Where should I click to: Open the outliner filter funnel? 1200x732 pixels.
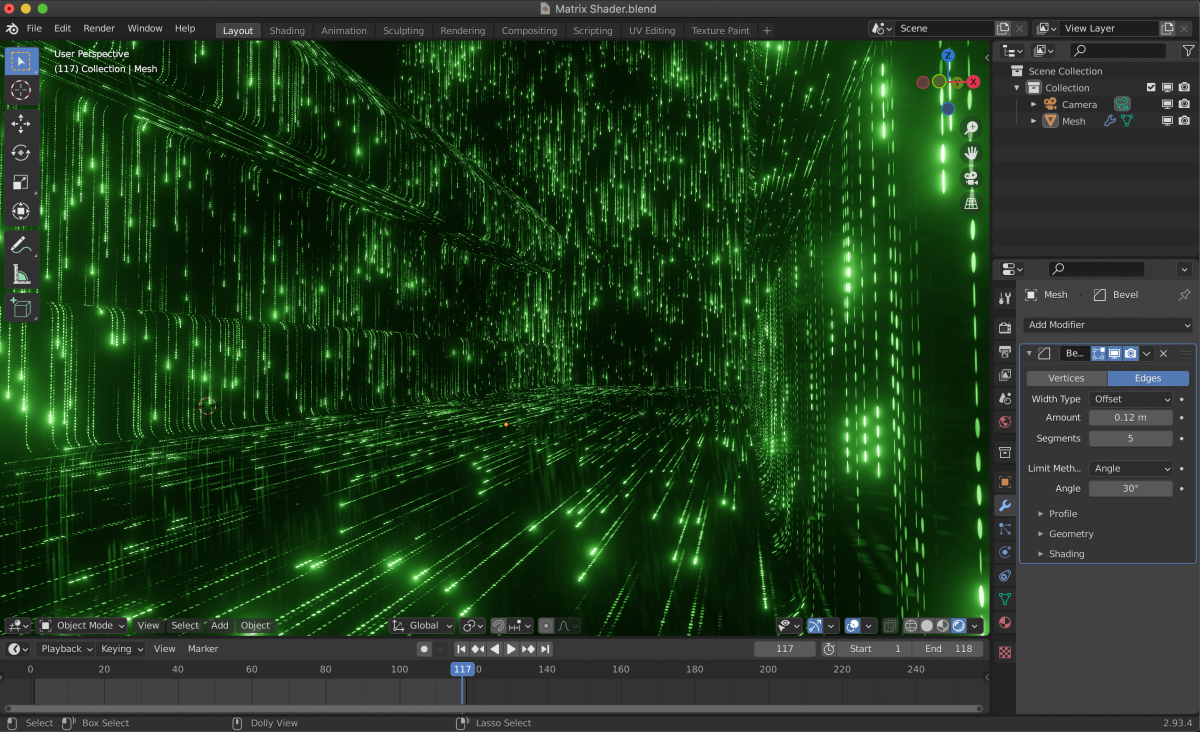coord(1187,50)
